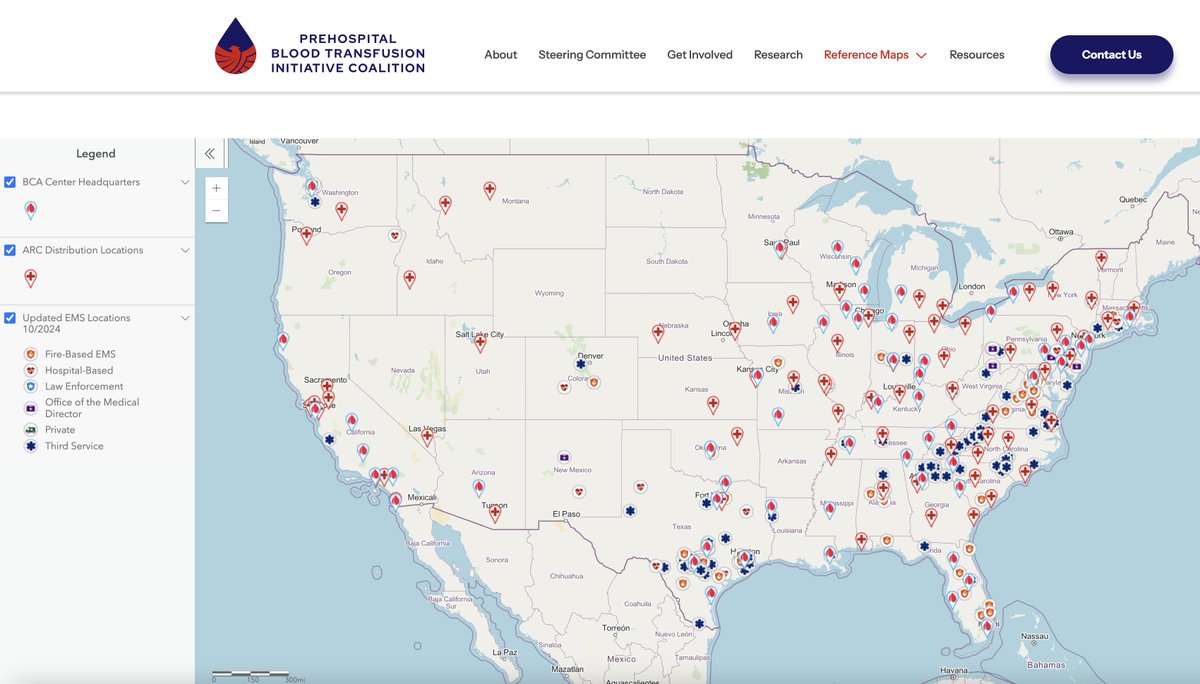Click the map scale bar
Image resolution: width=1200 pixels, height=684 pixels.
(x=251, y=675)
